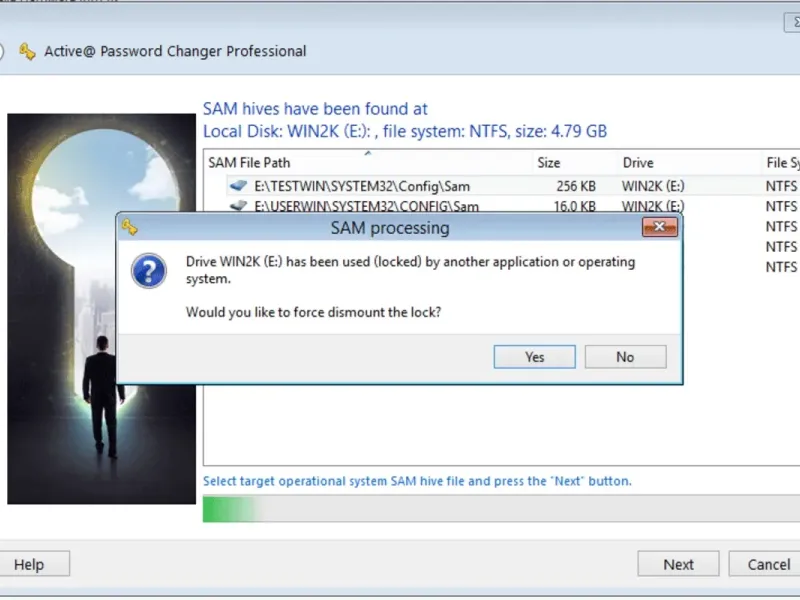Image resolution: width=800 pixels, height=600 pixels.
Task: Click the green scan progress bar
Action: coord(502,509)
